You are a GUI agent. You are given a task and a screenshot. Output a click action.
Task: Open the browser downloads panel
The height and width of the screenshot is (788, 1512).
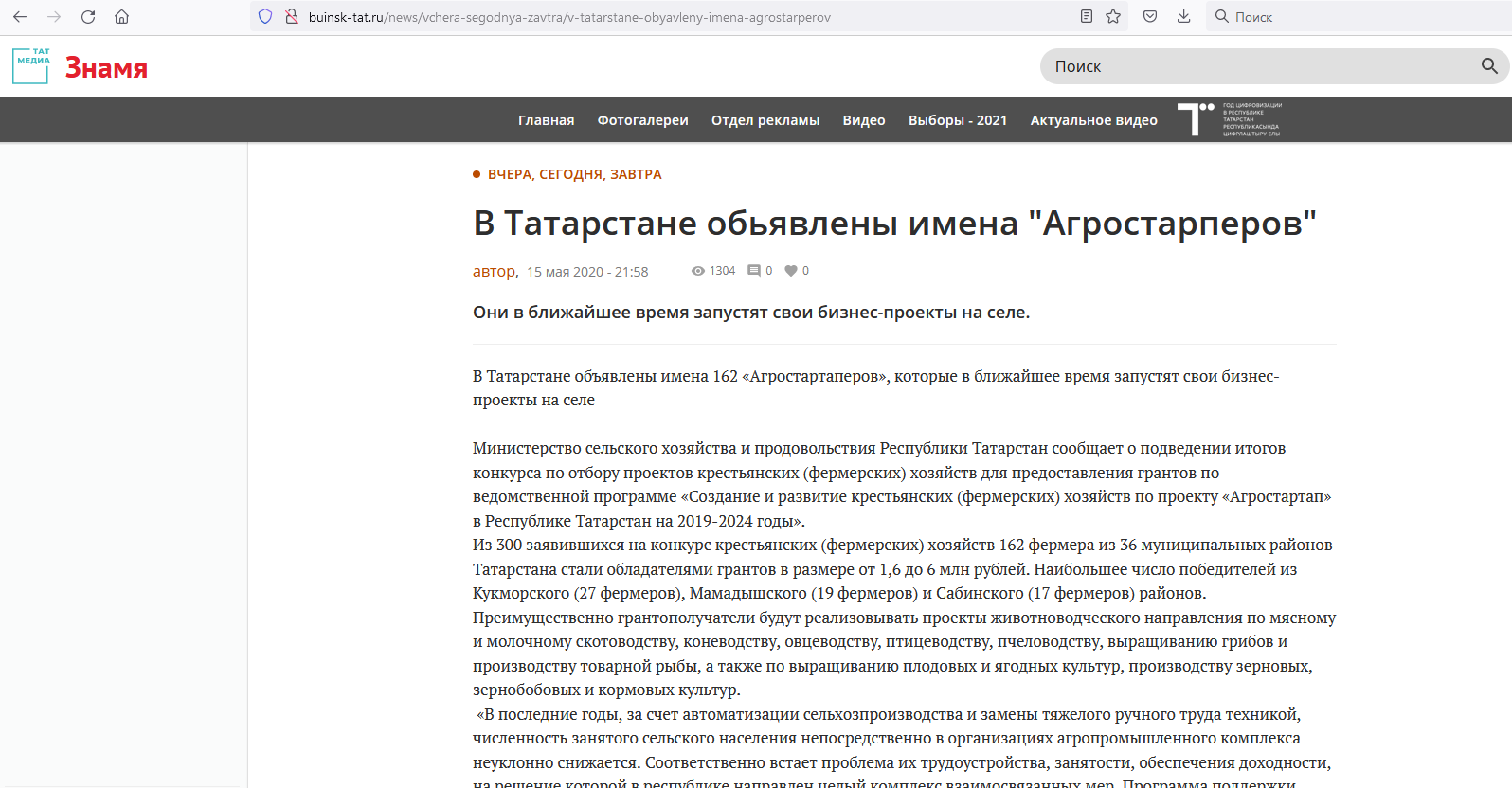[1184, 16]
